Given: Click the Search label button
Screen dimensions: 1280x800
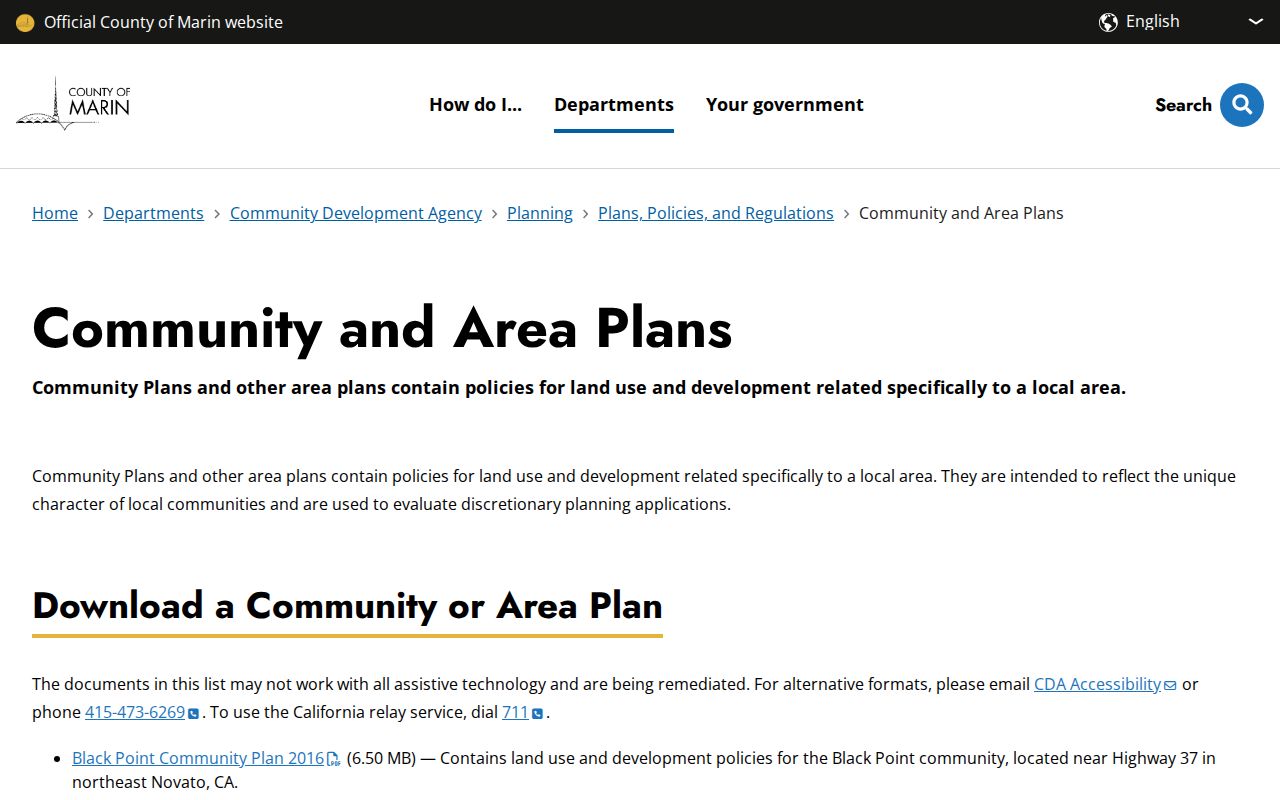Looking at the screenshot, I should (x=1183, y=105).
